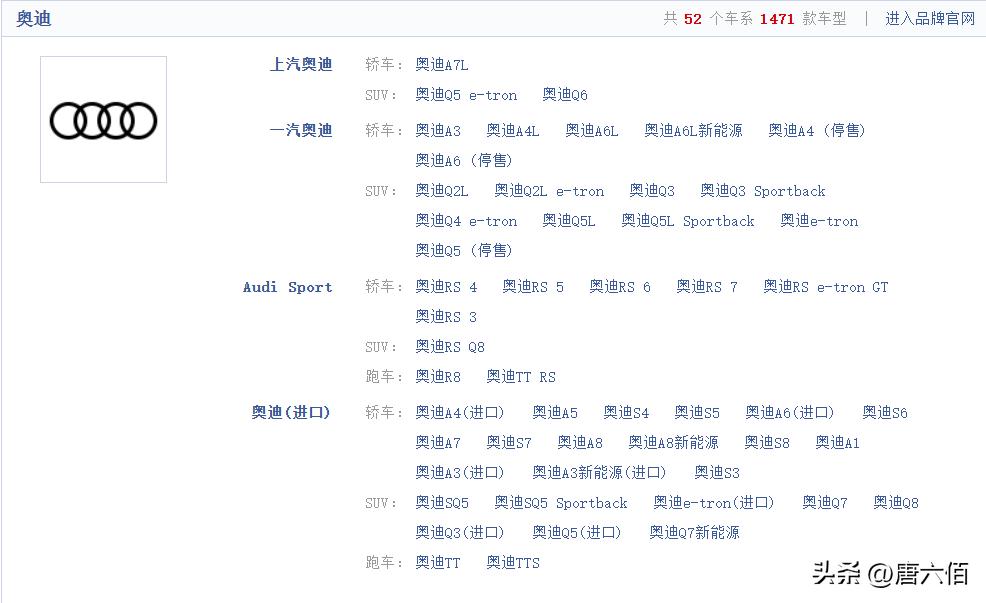986x603 pixels.
Task: Click the Audi Sport section label
Action: point(288,287)
